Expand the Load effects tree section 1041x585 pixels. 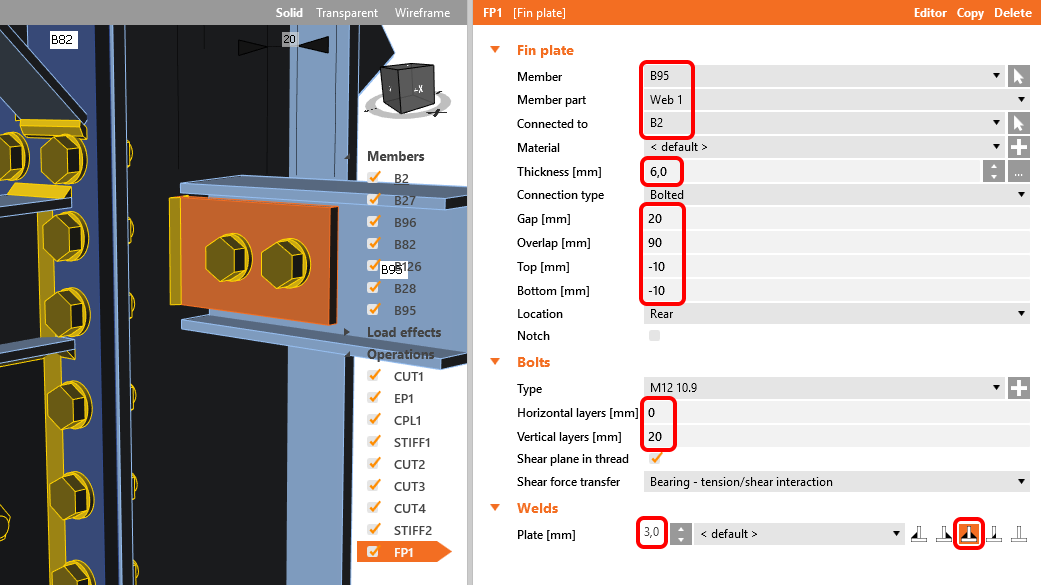[347, 332]
